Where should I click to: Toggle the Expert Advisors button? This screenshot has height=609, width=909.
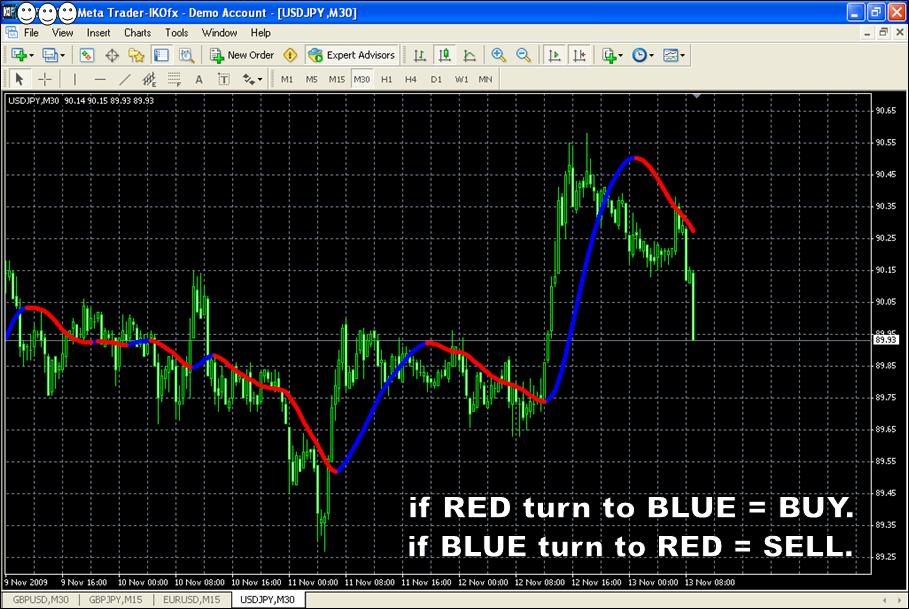click(x=352, y=55)
